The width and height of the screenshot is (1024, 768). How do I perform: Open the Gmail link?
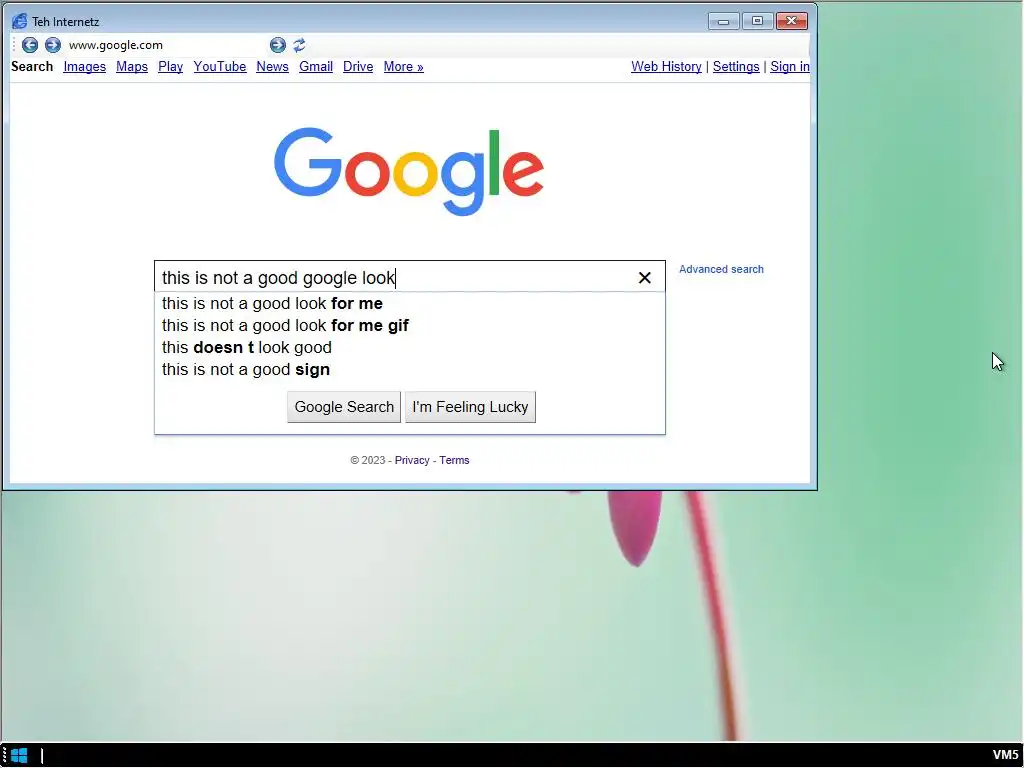pos(316,67)
